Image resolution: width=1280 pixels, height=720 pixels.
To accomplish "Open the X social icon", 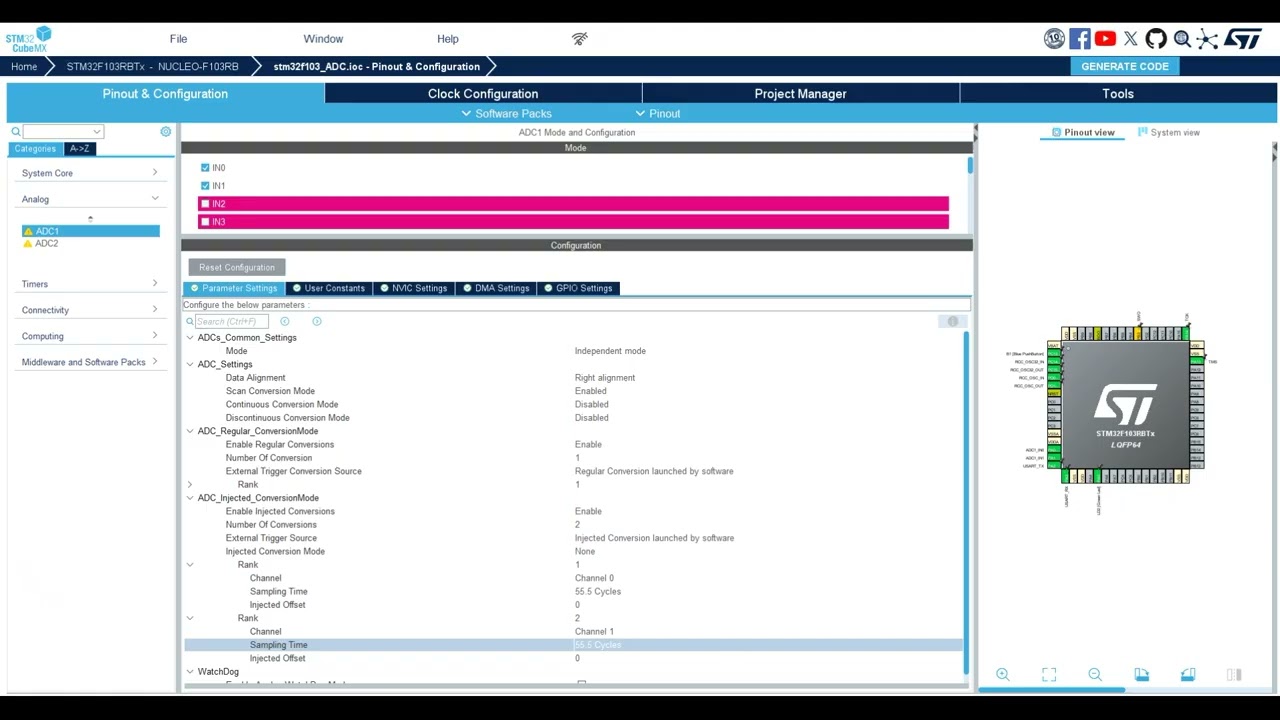I will [x=1130, y=39].
